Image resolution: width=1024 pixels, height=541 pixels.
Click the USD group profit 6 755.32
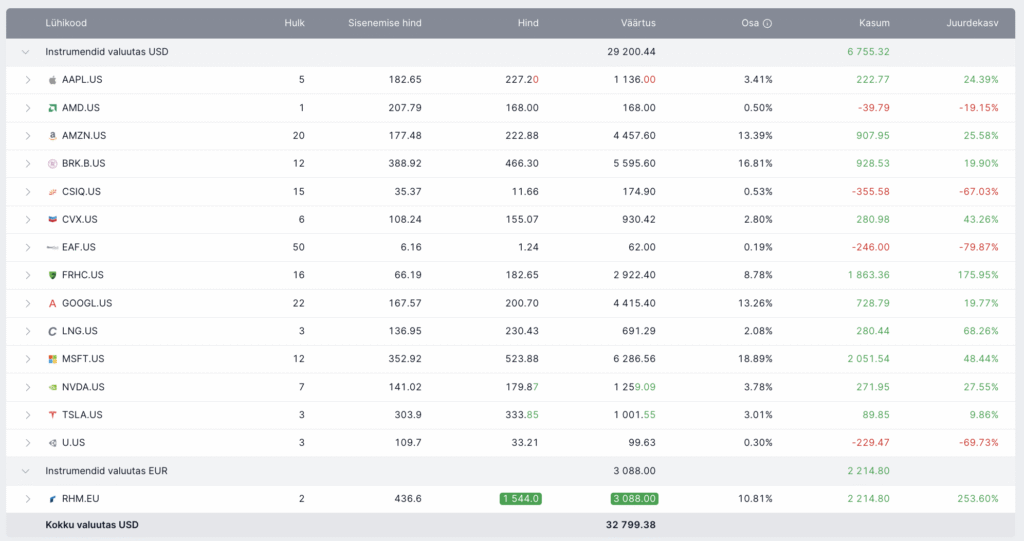coord(869,52)
